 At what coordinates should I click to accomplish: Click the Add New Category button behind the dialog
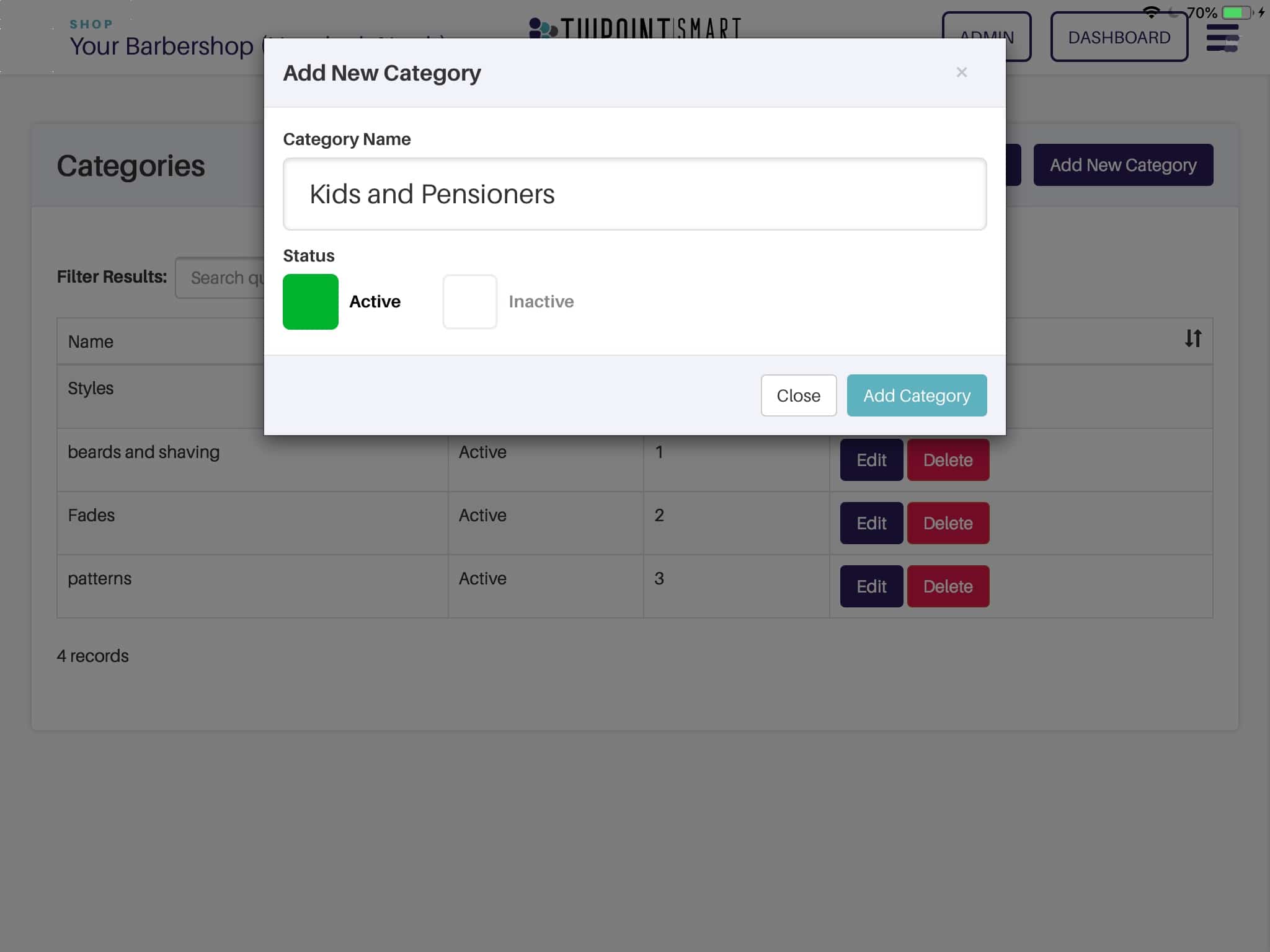click(x=1122, y=165)
